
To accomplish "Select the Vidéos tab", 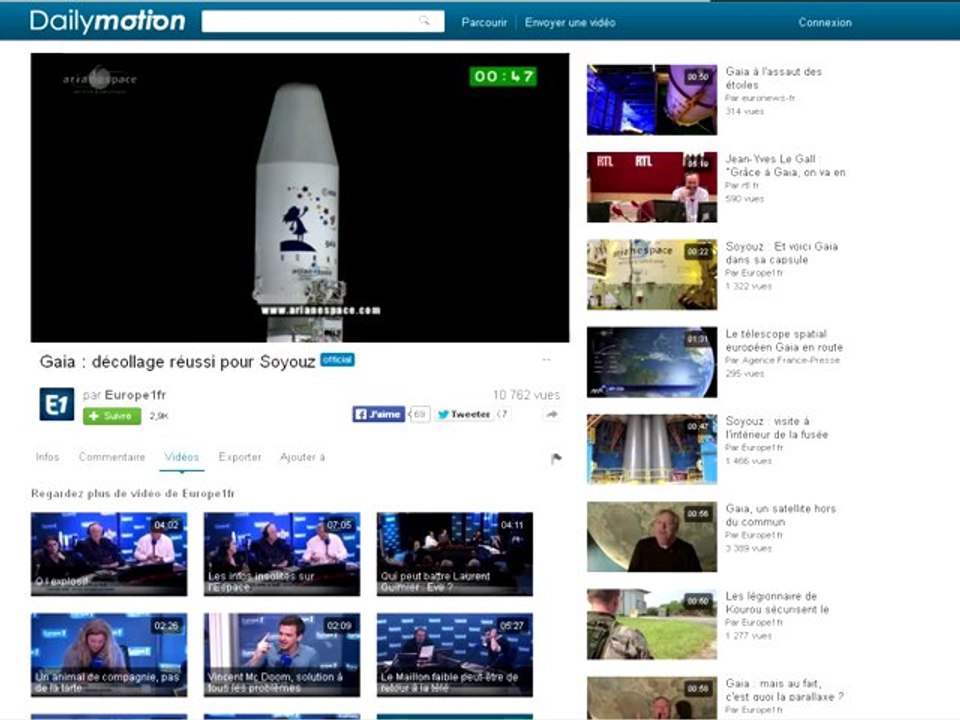I will click(182, 457).
